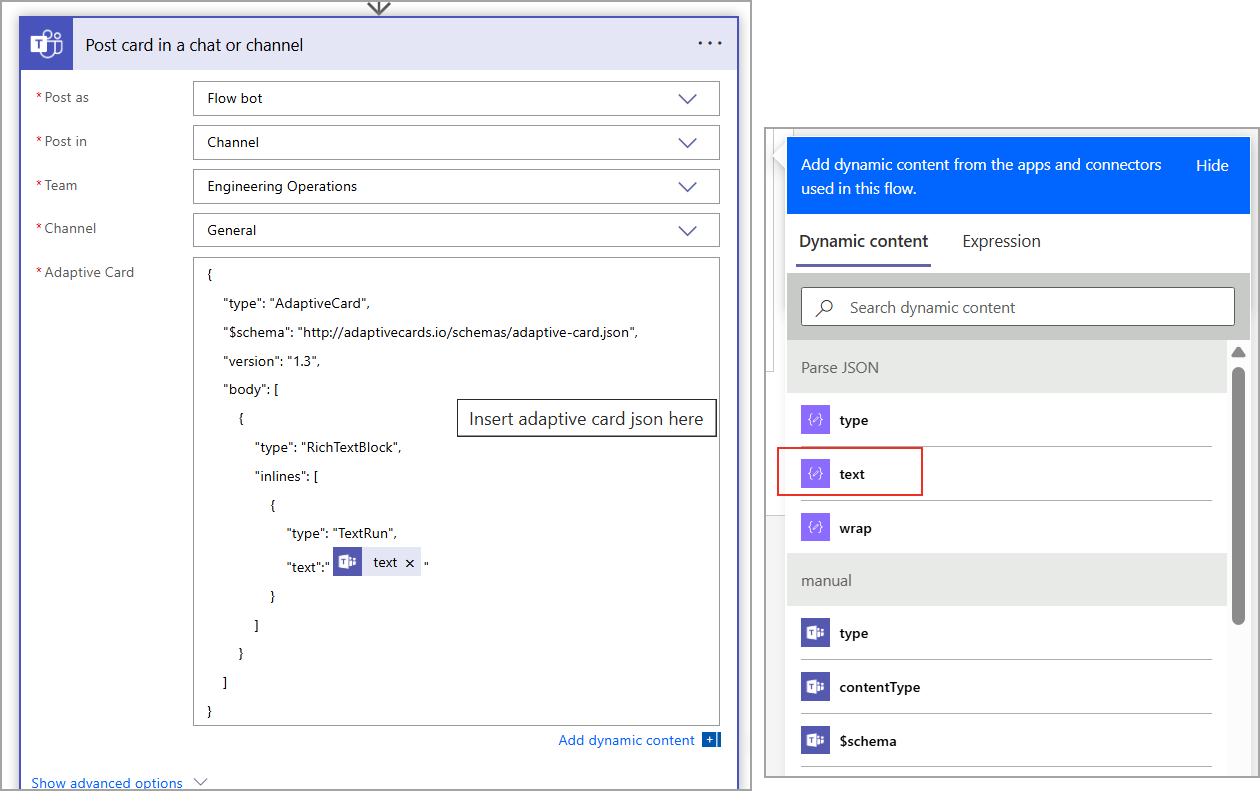The image size is (1260, 791).
Task: Select the Parse JSON text dynamic content
Action: pos(851,474)
